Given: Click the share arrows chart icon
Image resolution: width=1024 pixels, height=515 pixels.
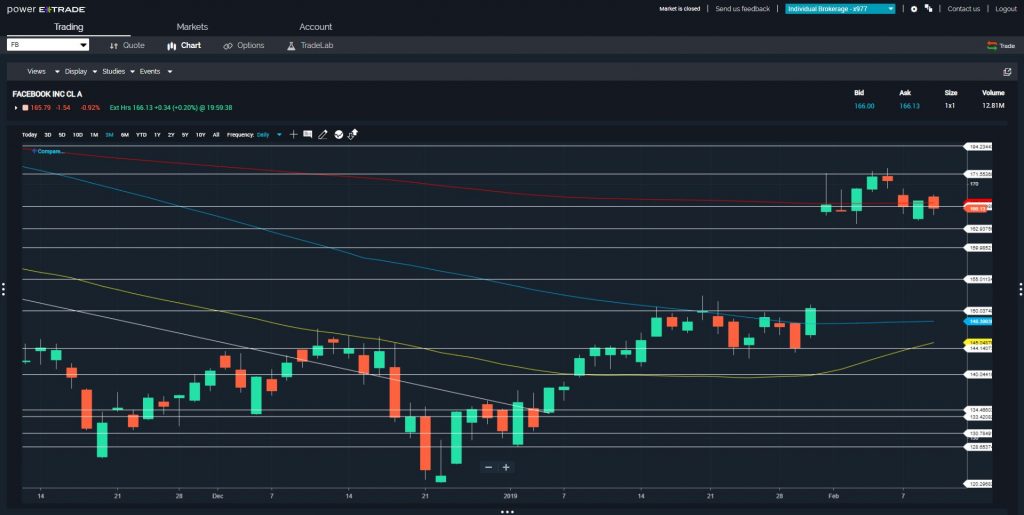Looking at the screenshot, I should click(x=353, y=134).
